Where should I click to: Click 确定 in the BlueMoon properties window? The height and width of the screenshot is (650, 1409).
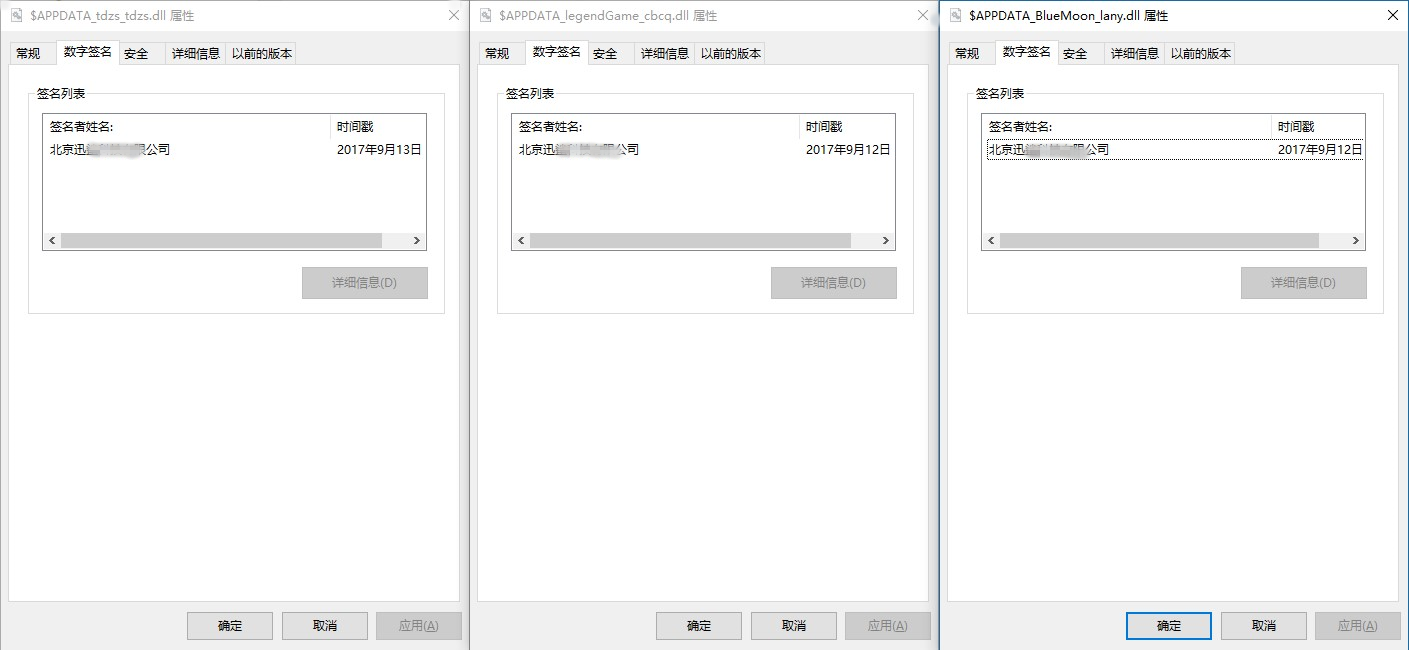[1168, 625]
